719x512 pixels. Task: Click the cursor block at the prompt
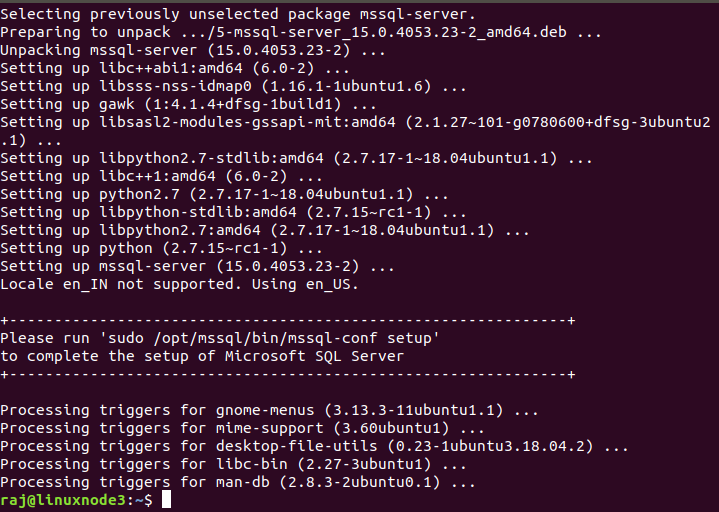coord(166,500)
